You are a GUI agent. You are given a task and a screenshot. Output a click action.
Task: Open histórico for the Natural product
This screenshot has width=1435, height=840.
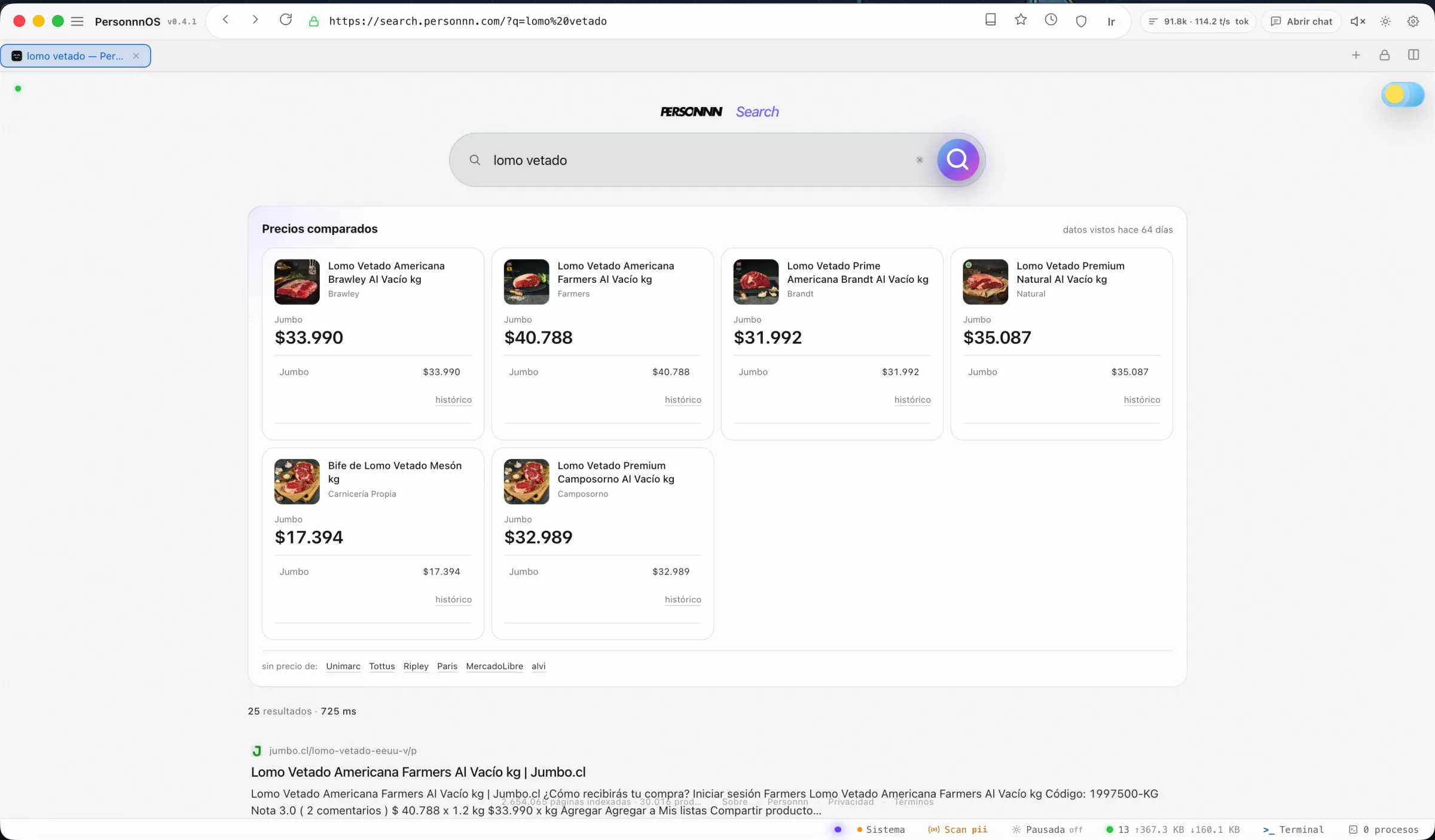pos(1142,400)
